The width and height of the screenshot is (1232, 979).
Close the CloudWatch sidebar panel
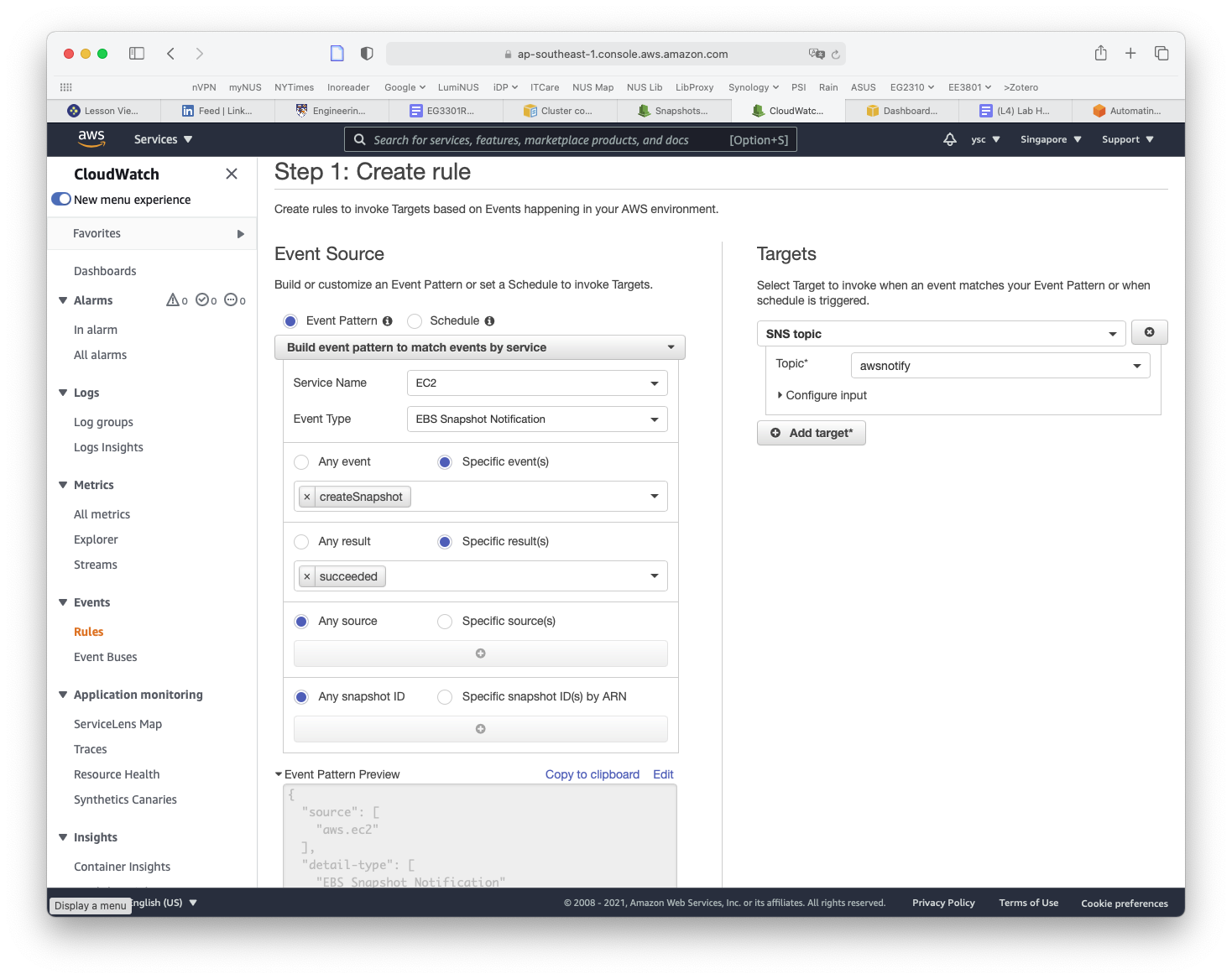coord(232,174)
